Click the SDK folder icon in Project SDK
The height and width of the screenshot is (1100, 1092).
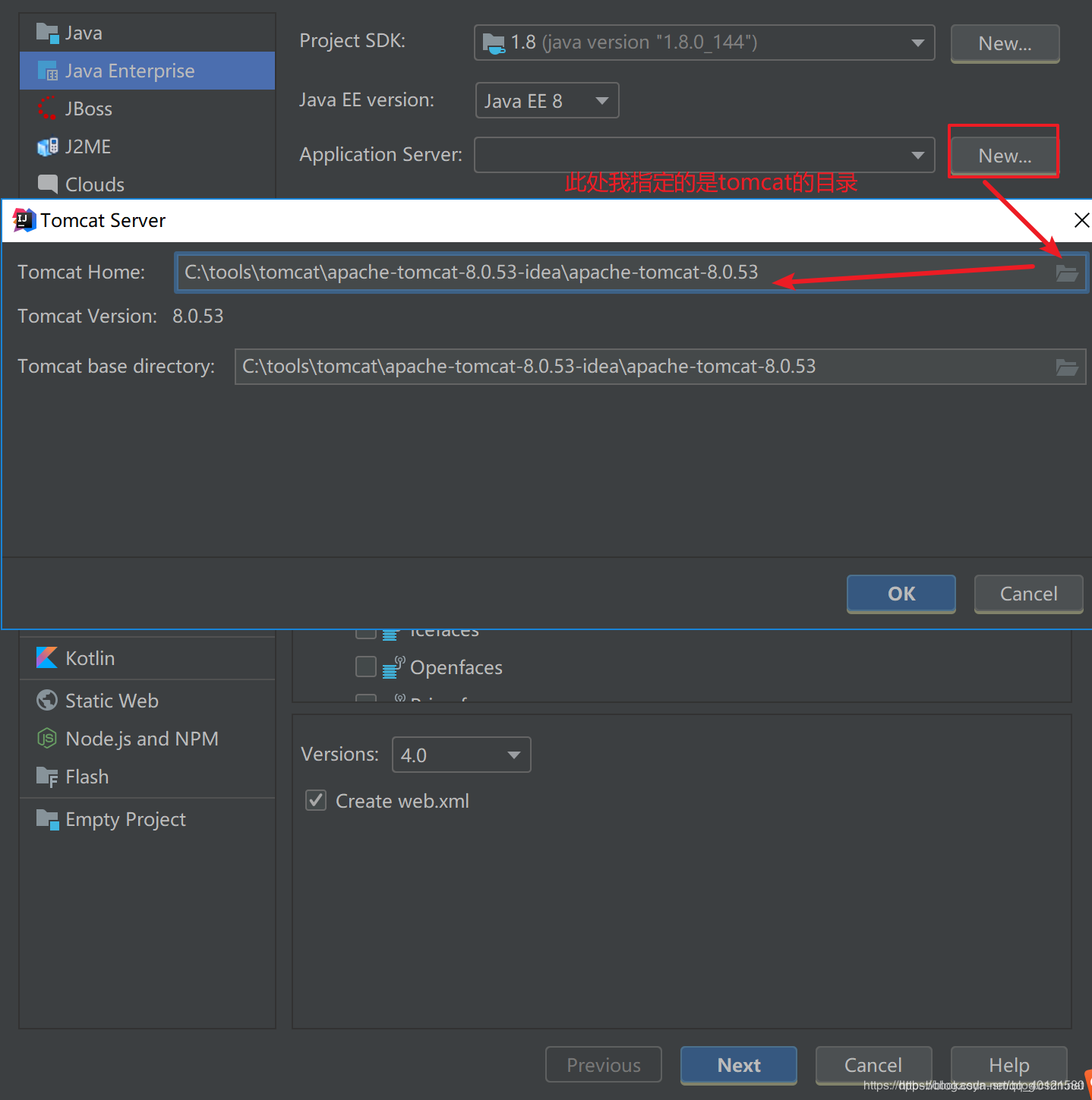[494, 43]
